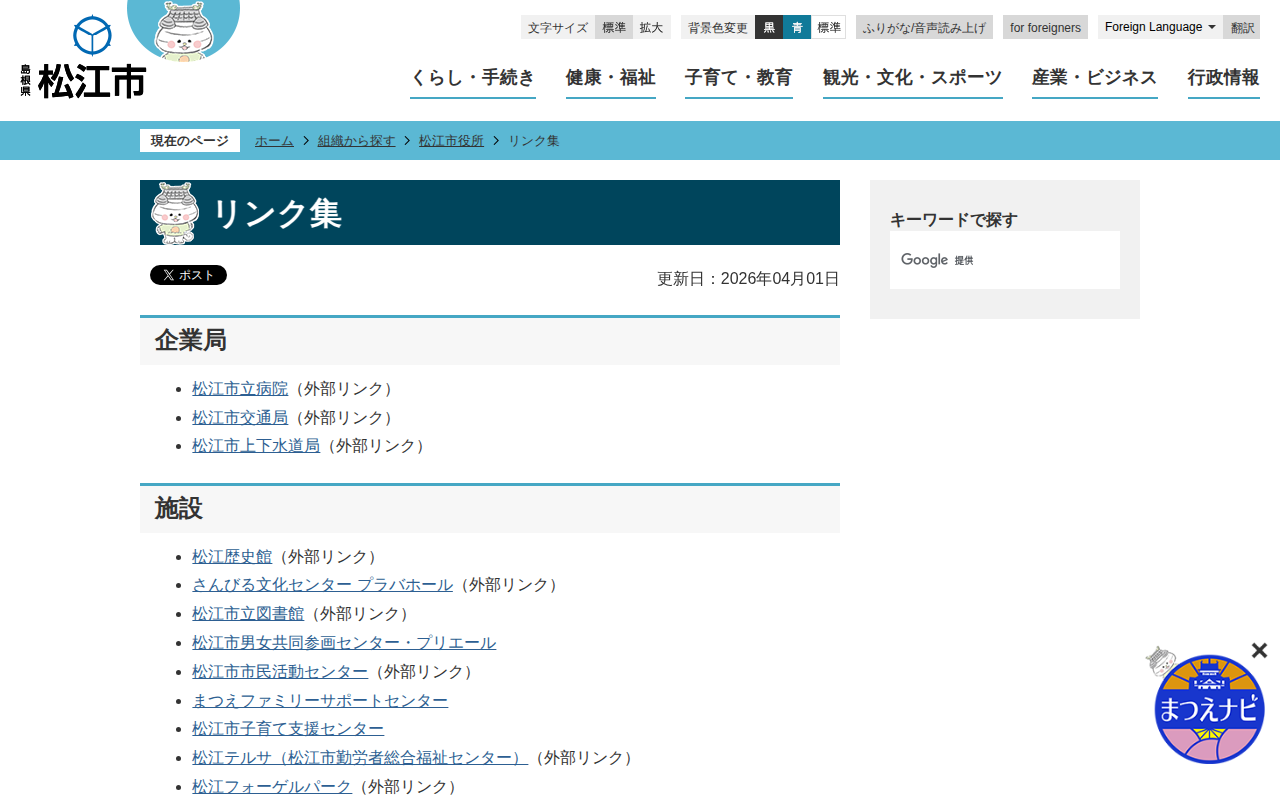The image size is (1280, 800).
Task: Click the 背景色変更 label
Action: click(718, 28)
